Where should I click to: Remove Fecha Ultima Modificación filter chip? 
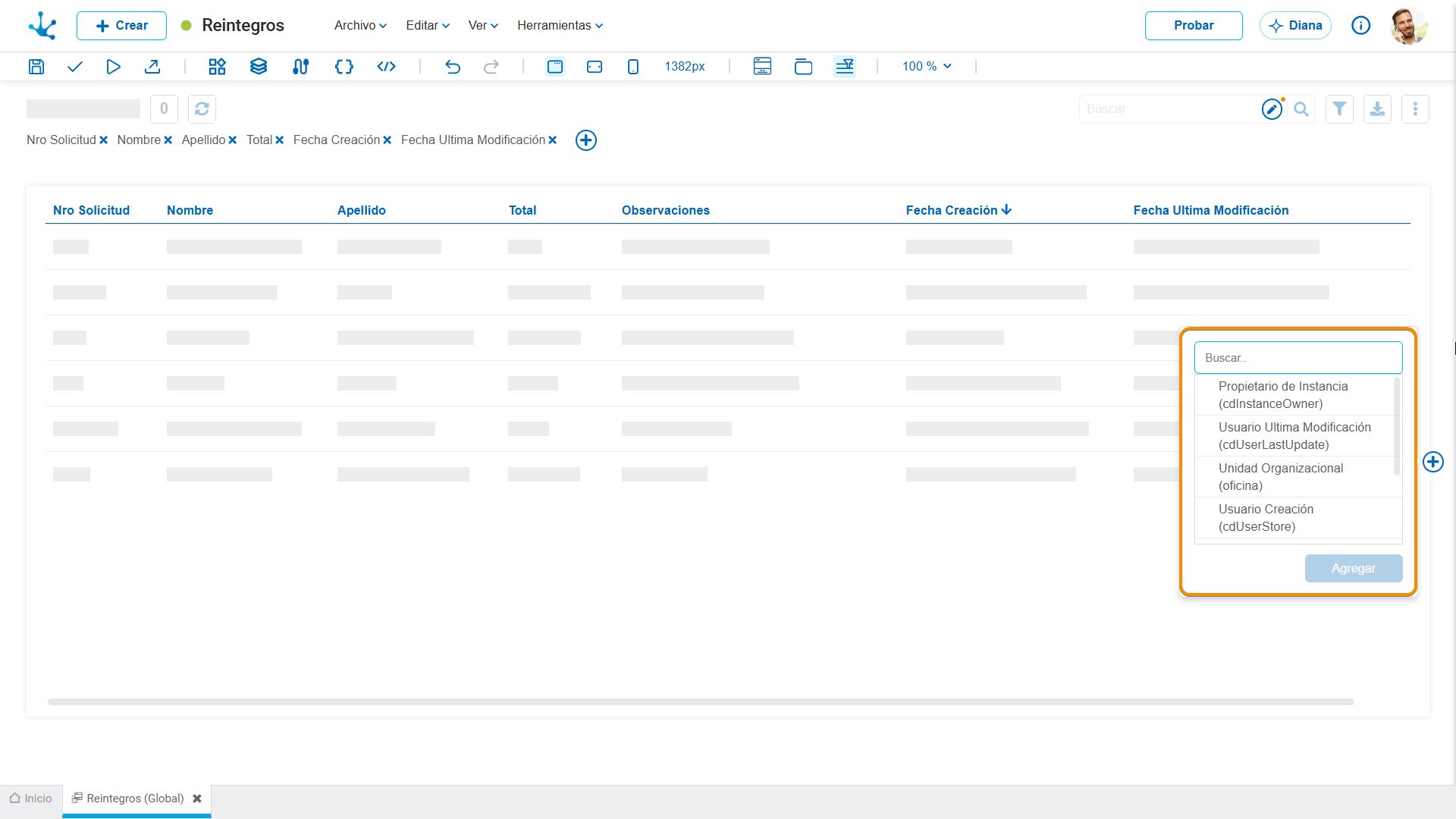click(x=552, y=140)
